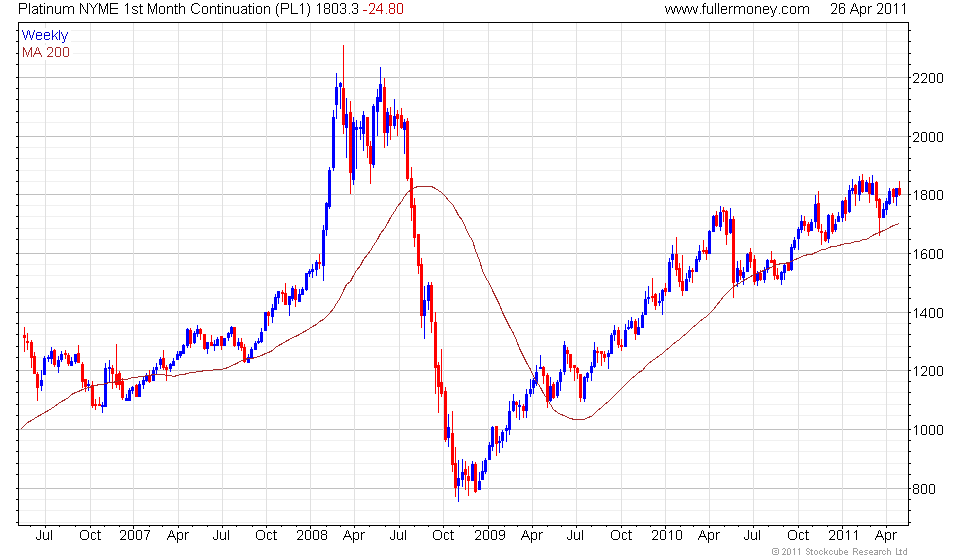The height and width of the screenshot is (560, 960).
Task: Open the www.fullermoney.com link text
Action: click(737, 9)
